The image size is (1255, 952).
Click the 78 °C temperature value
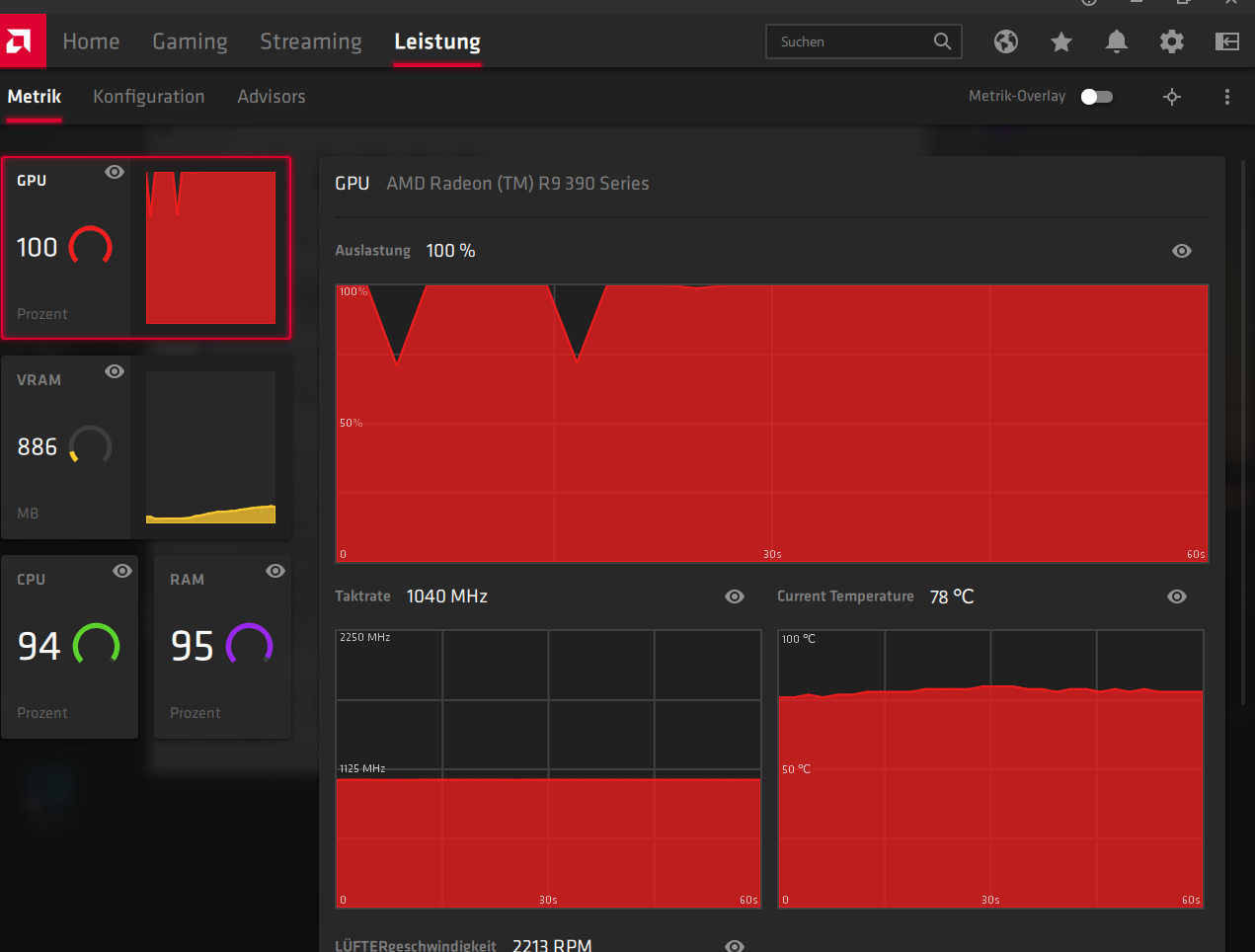[952, 596]
